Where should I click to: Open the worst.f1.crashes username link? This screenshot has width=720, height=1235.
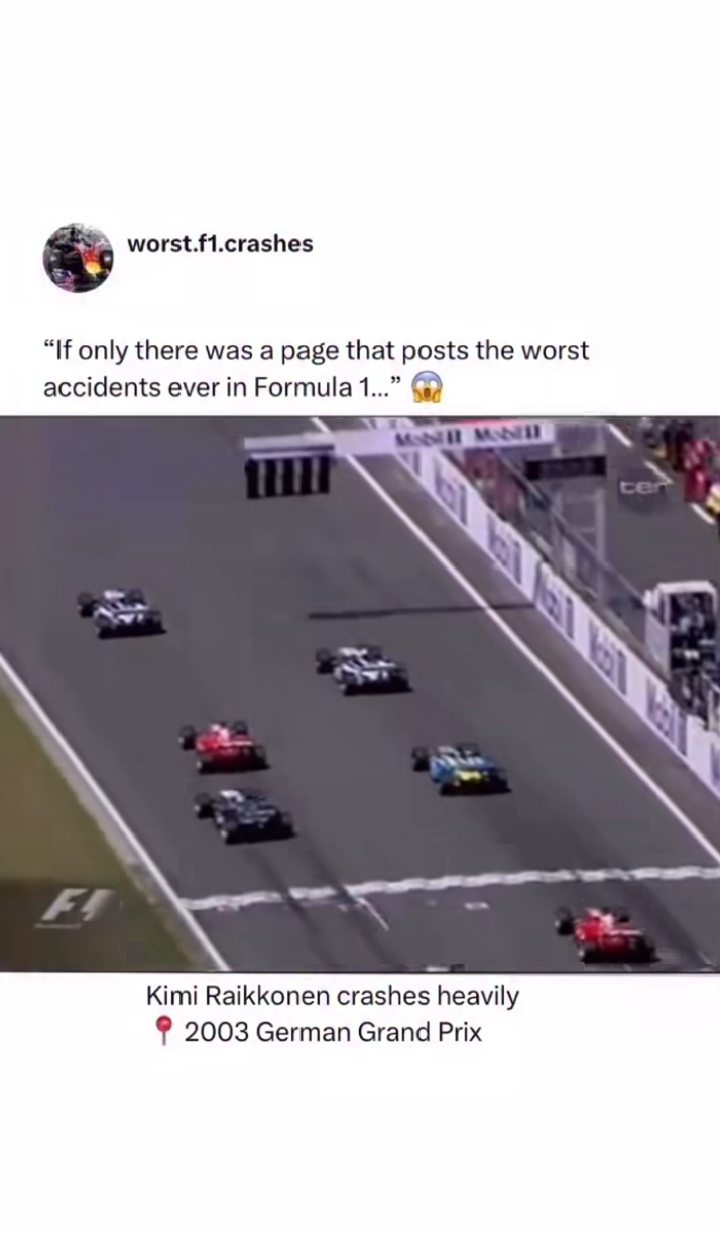tap(220, 243)
